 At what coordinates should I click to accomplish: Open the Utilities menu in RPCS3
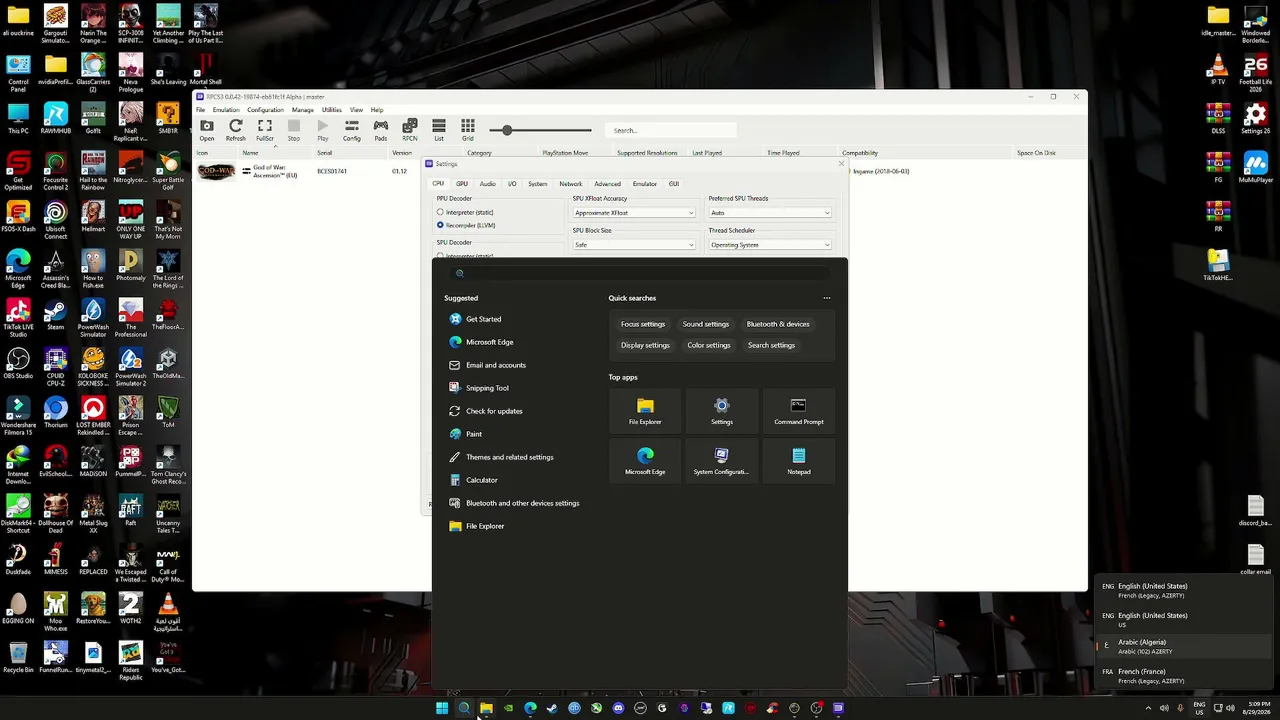[332, 110]
